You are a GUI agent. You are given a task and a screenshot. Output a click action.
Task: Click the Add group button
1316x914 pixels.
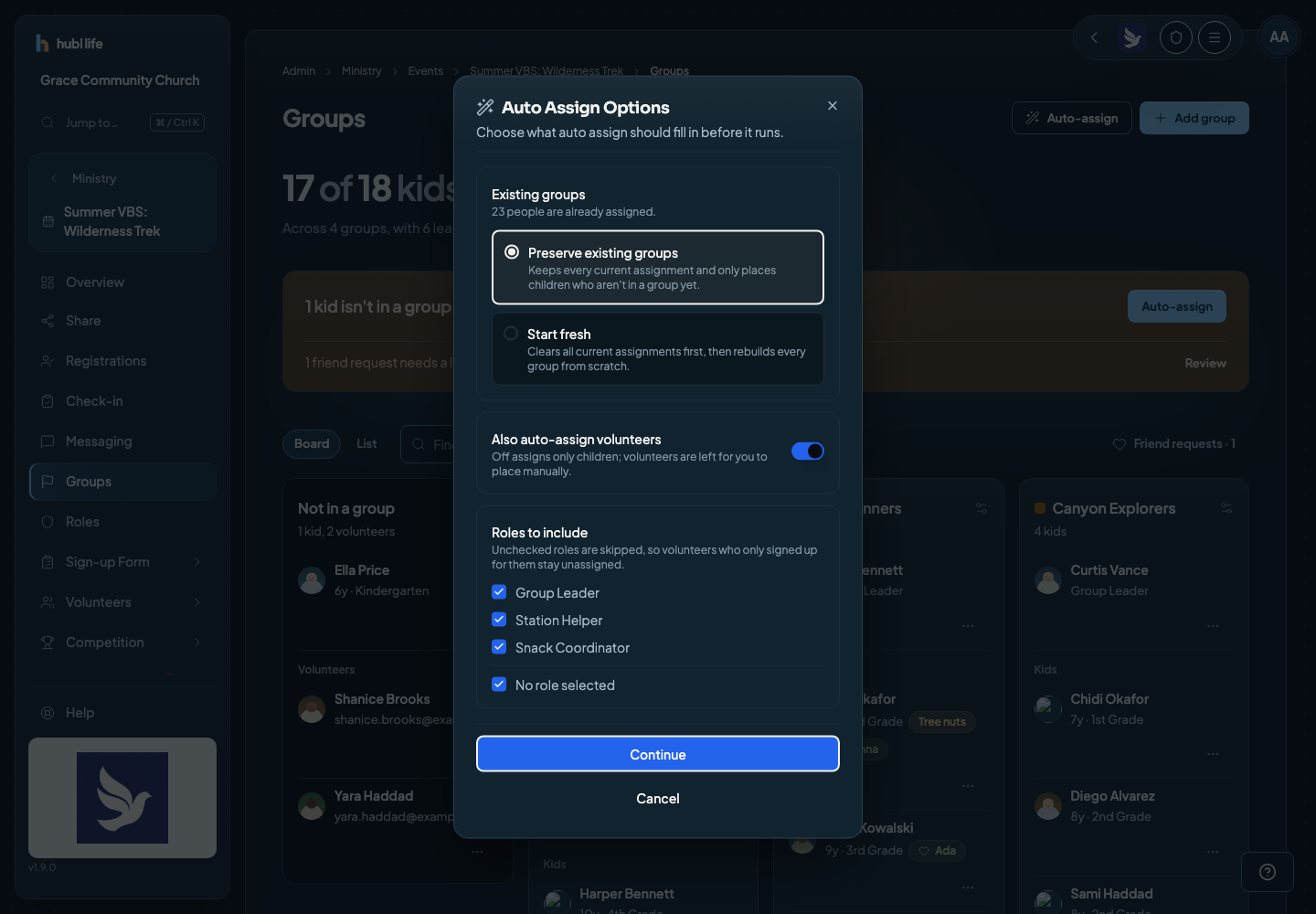click(1194, 118)
